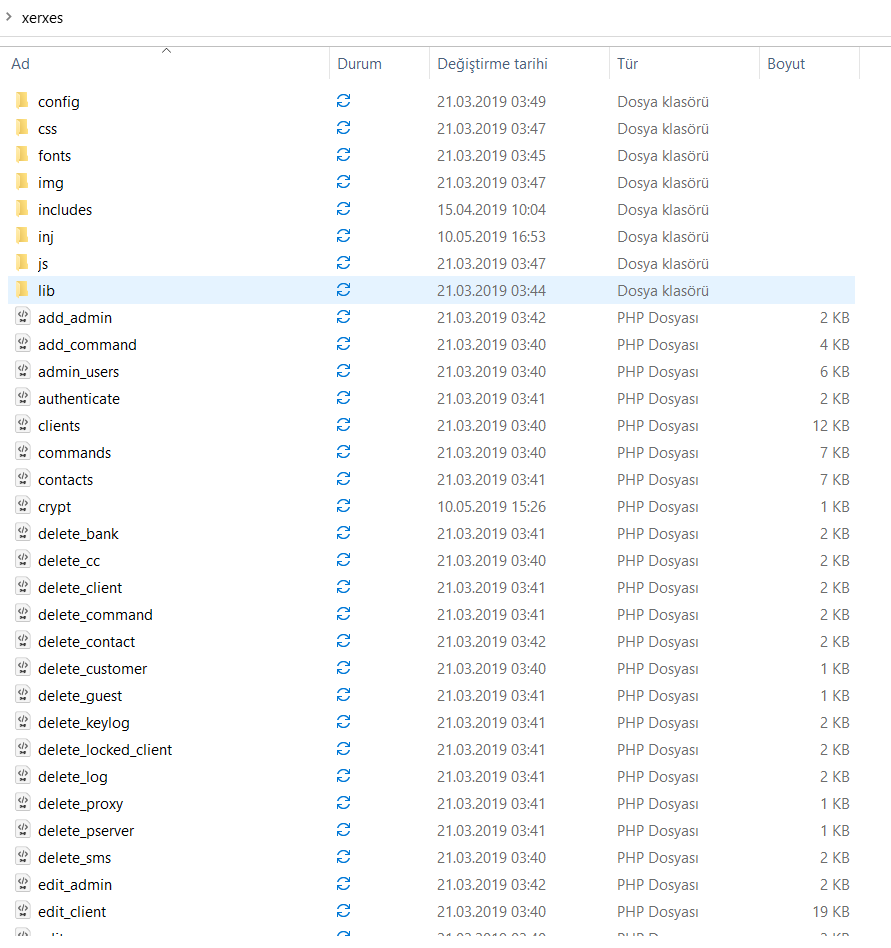
Task: Select the delete_pserver file name
Action: (x=86, y=831)
